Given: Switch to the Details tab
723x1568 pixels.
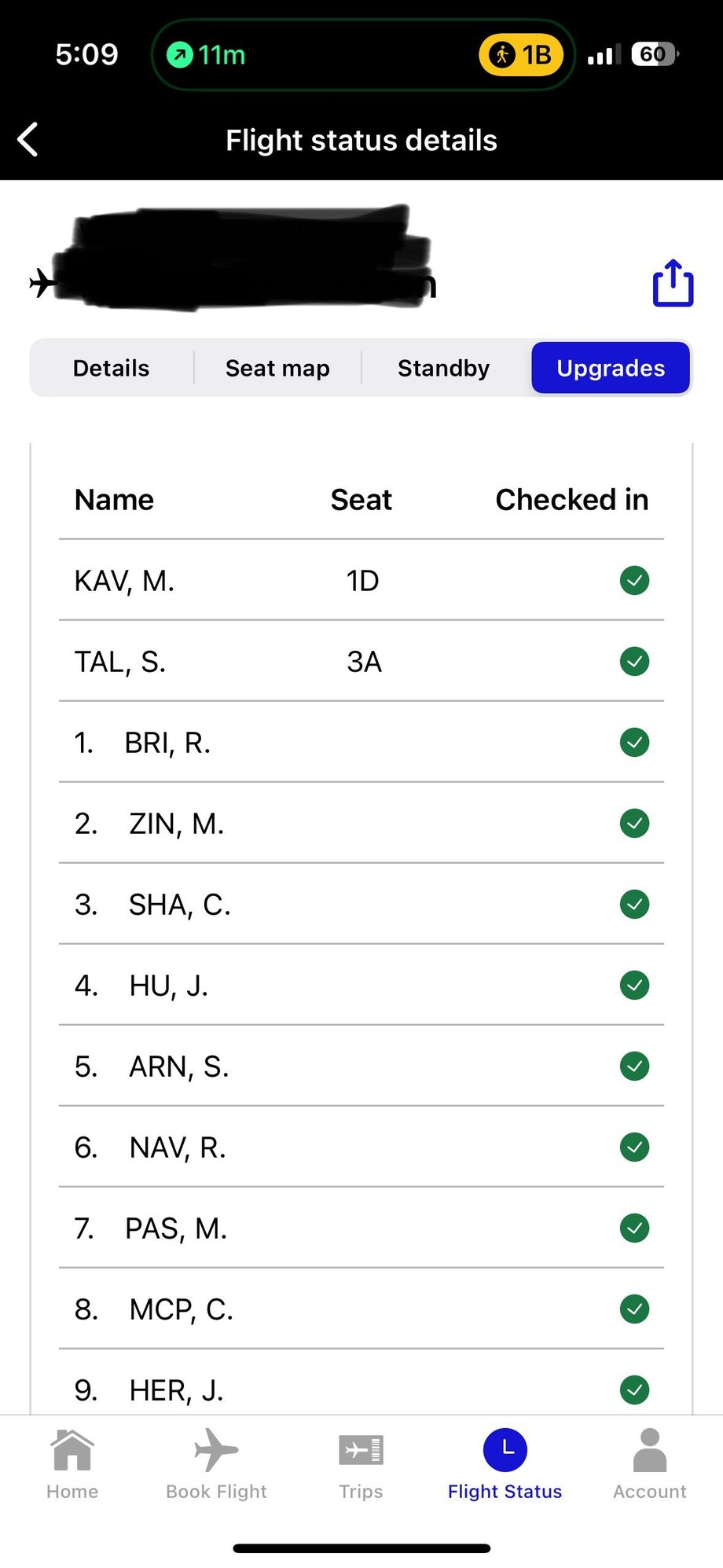Looking at the screenshot, I should click(x=111, y=368).
